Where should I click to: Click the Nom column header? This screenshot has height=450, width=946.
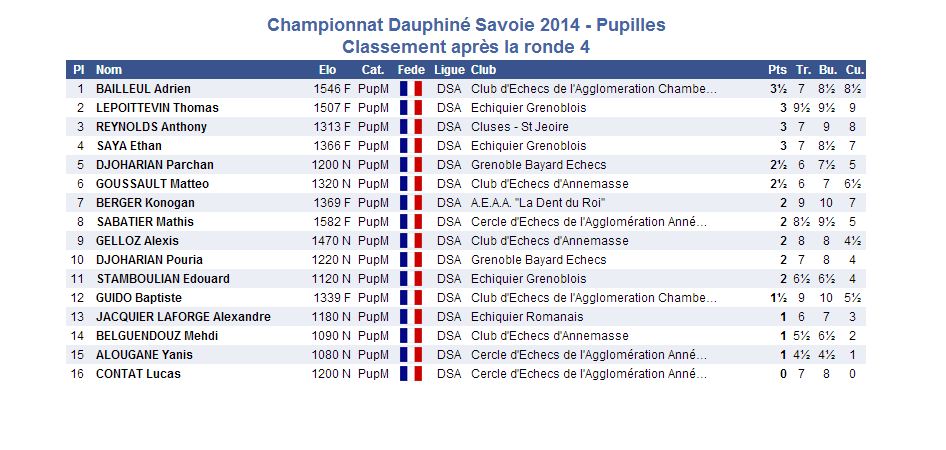pyautogui.click(x=109, y=70)
